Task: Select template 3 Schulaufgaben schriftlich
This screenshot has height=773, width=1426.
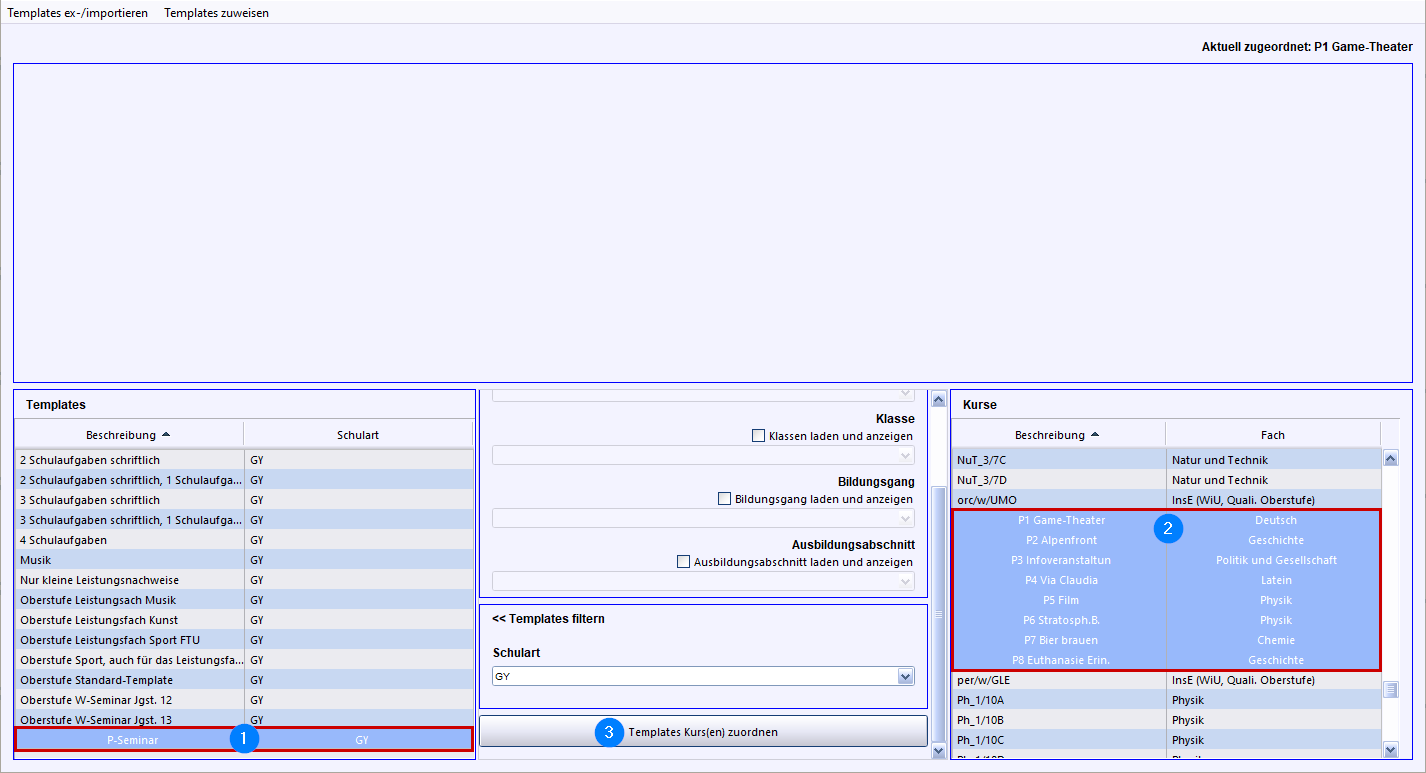Action: coord(243,500)
